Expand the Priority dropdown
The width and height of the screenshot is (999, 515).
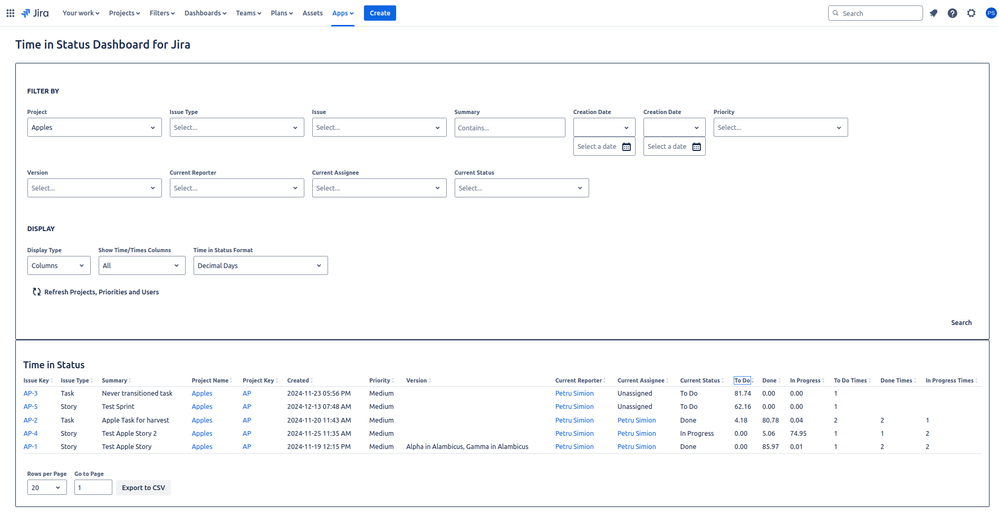point(780,127)
